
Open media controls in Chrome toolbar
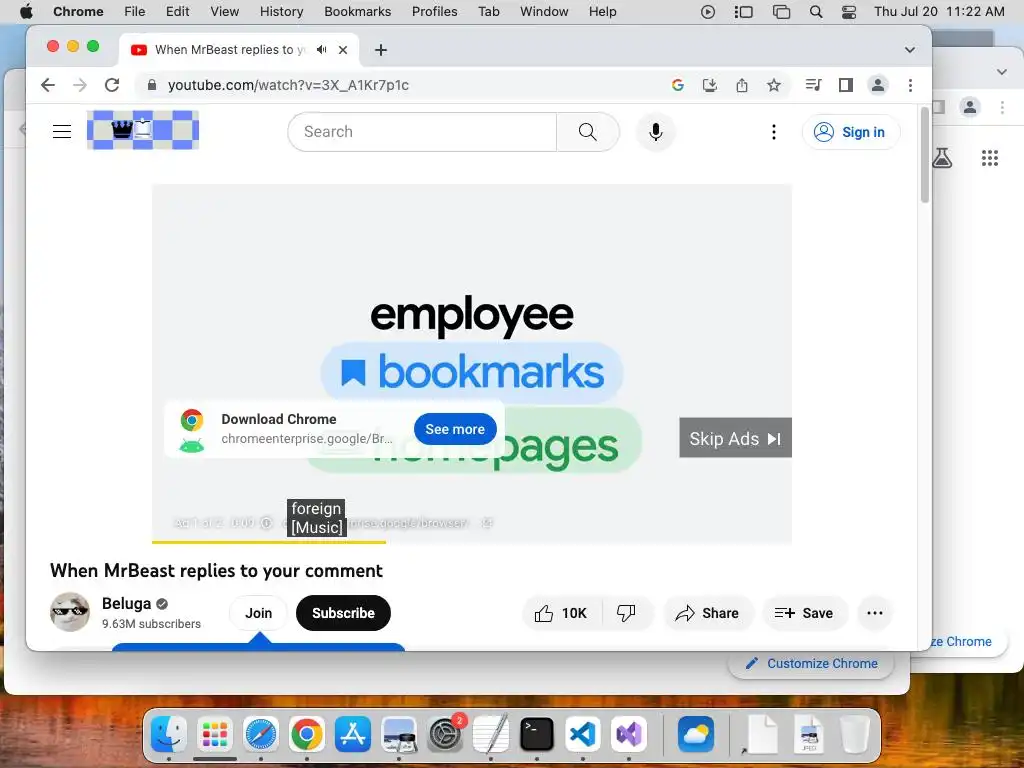click(x=813, y=85)
